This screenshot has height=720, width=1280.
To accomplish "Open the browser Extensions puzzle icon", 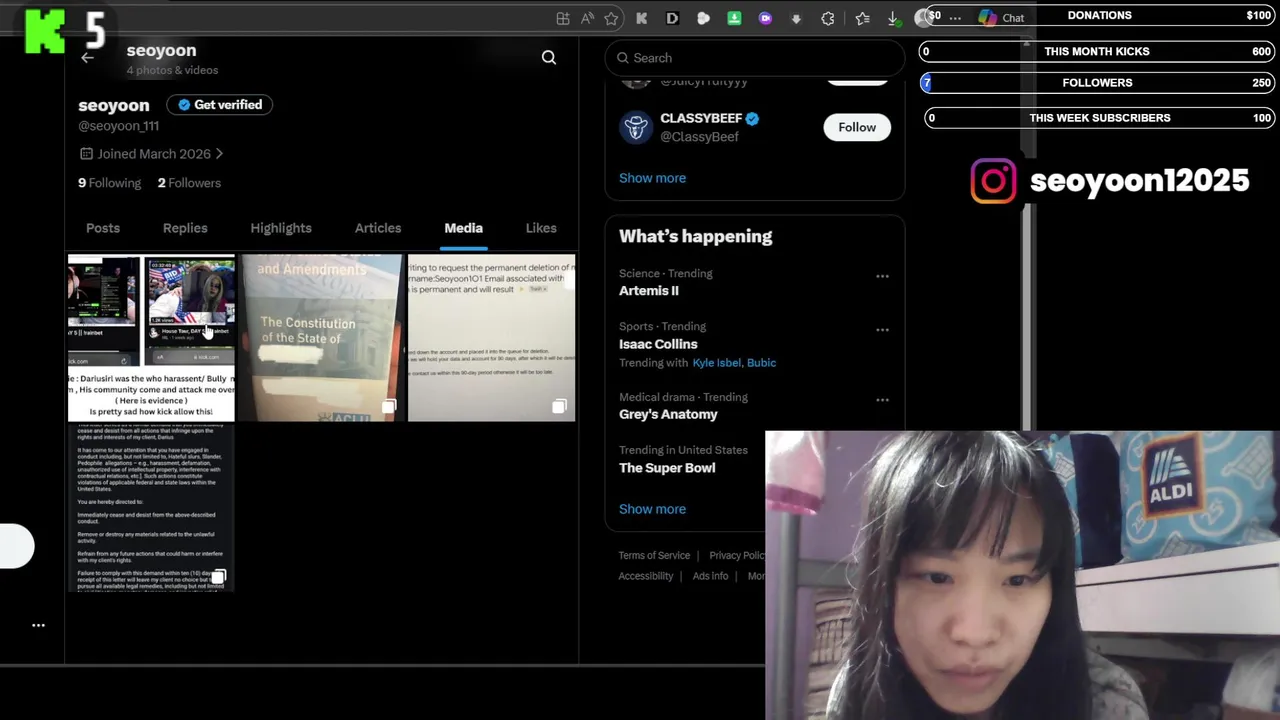I will pos(828,18).
